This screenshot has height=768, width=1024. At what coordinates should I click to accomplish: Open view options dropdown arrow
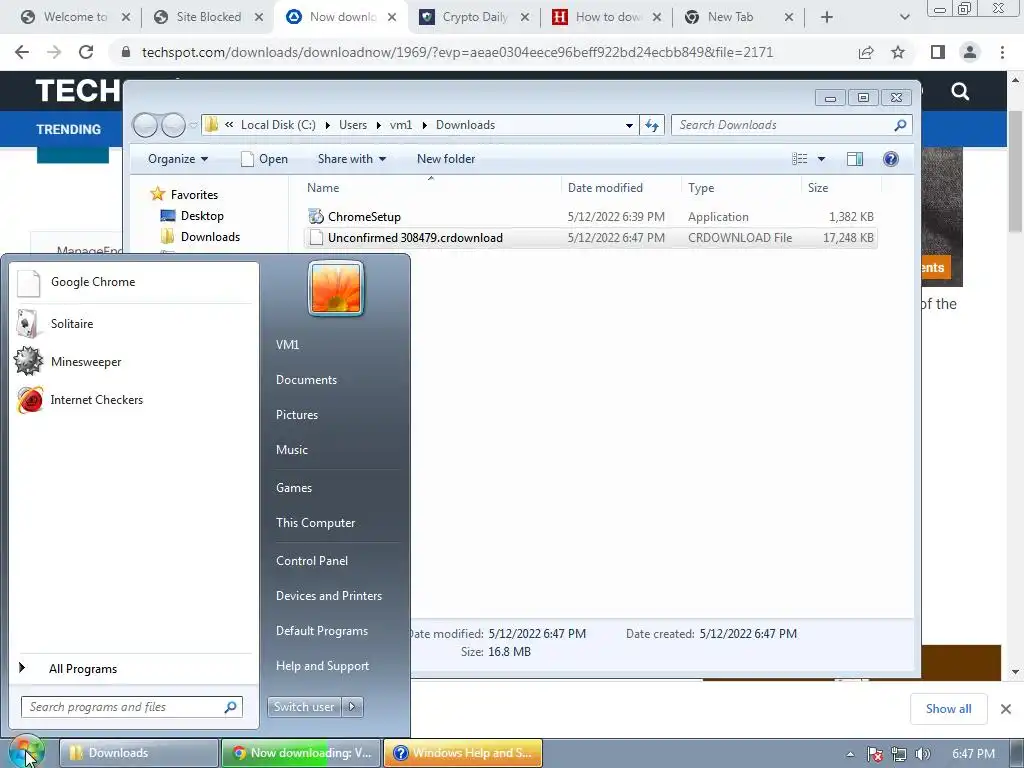click(822, 159)
